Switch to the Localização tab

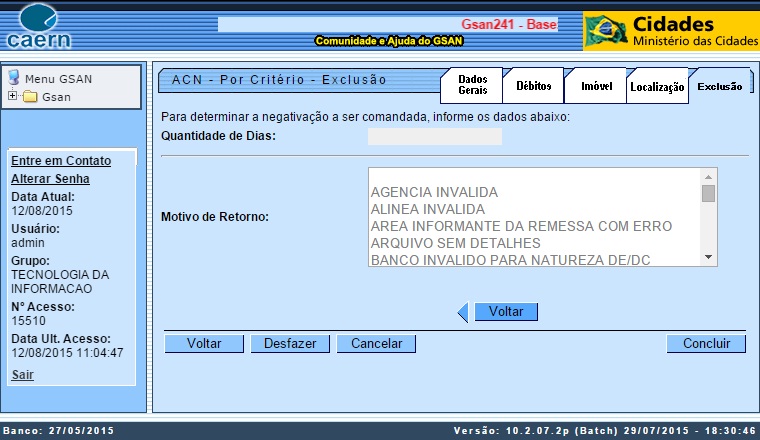pyautogui.click(x=657, y=87)
